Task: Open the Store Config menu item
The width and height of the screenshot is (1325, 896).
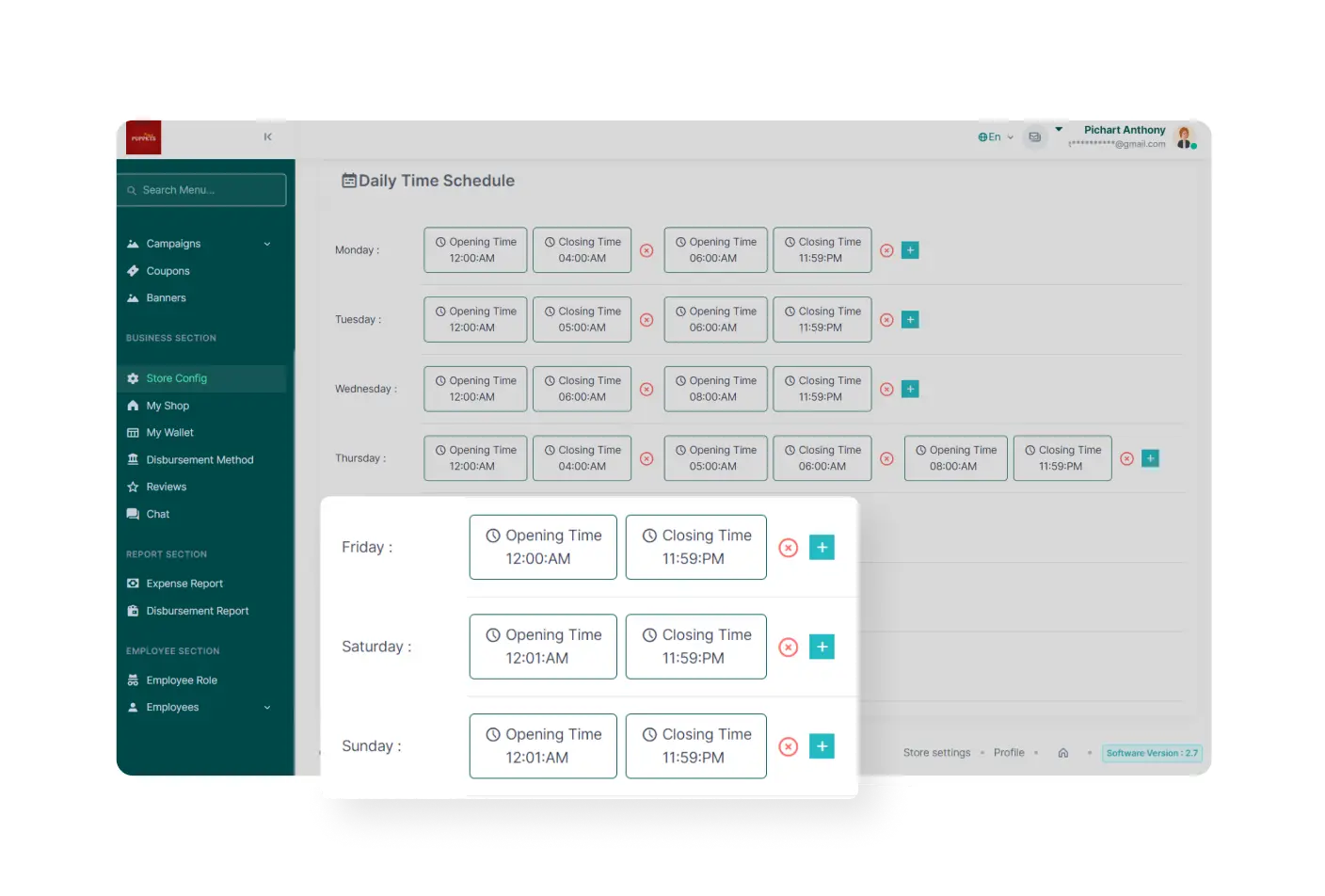Action: (x=177, y=378)
